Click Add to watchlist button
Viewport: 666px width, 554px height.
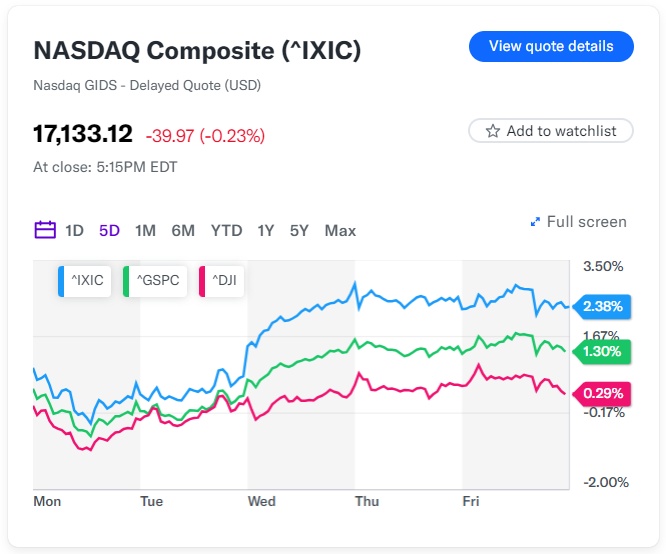[x=551, y=131]
